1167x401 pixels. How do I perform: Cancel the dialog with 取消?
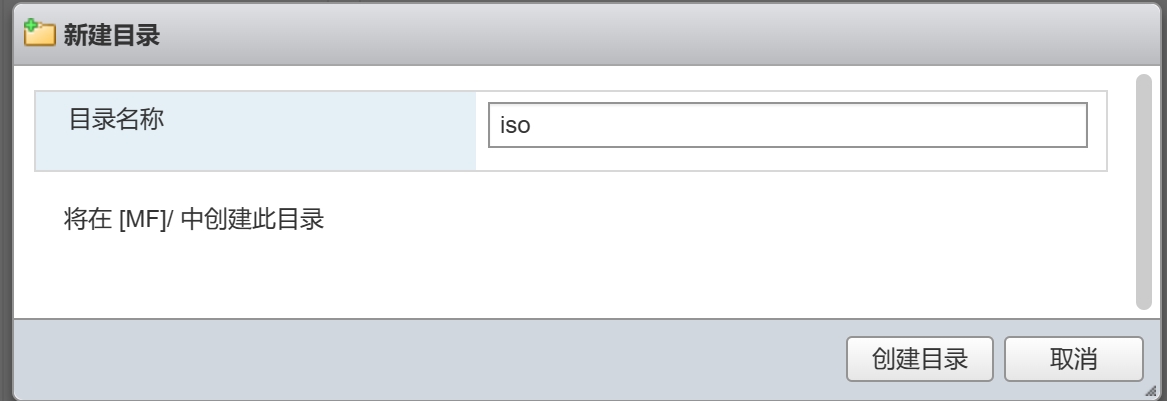pos(1073,360)
